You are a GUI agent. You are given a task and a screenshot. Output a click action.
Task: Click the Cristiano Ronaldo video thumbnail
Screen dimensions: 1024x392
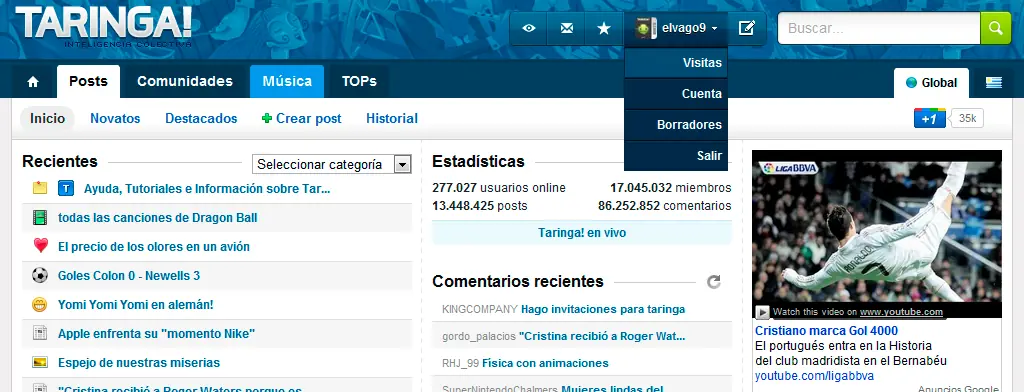click(x=876, y=234)
